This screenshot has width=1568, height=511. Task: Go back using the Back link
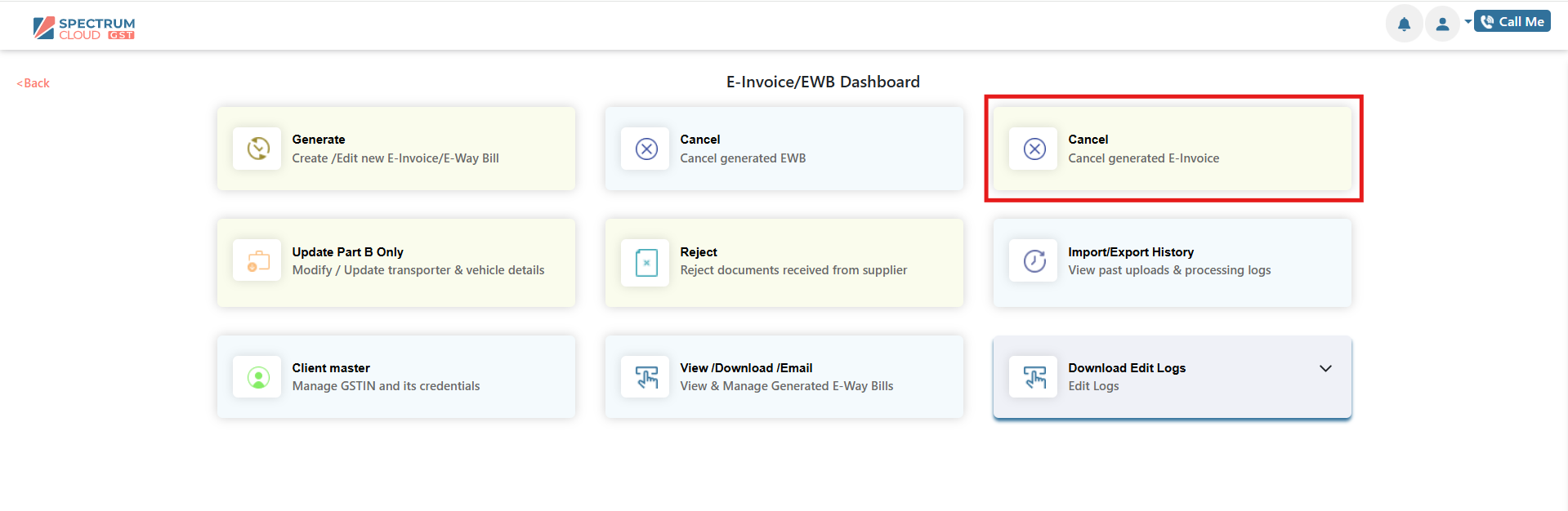(x=33, y=83)
